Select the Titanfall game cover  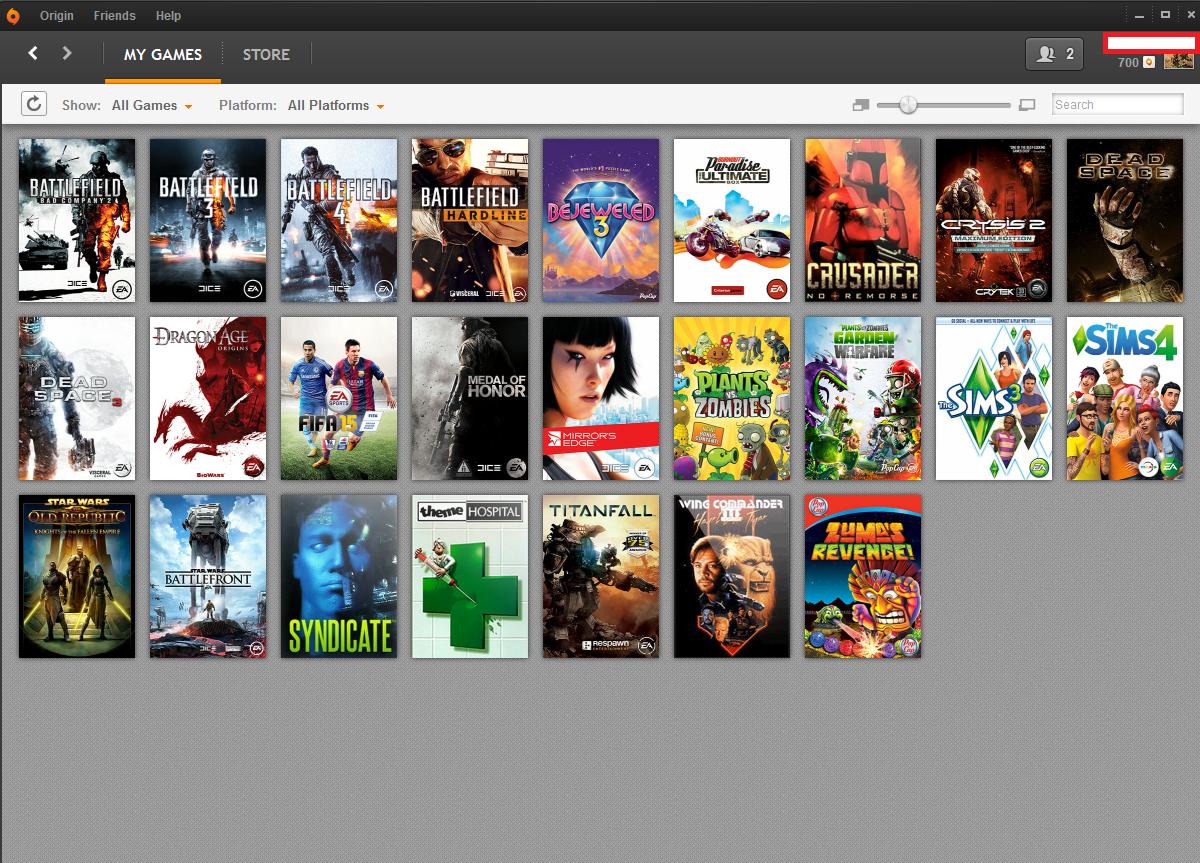pos(601,576)
